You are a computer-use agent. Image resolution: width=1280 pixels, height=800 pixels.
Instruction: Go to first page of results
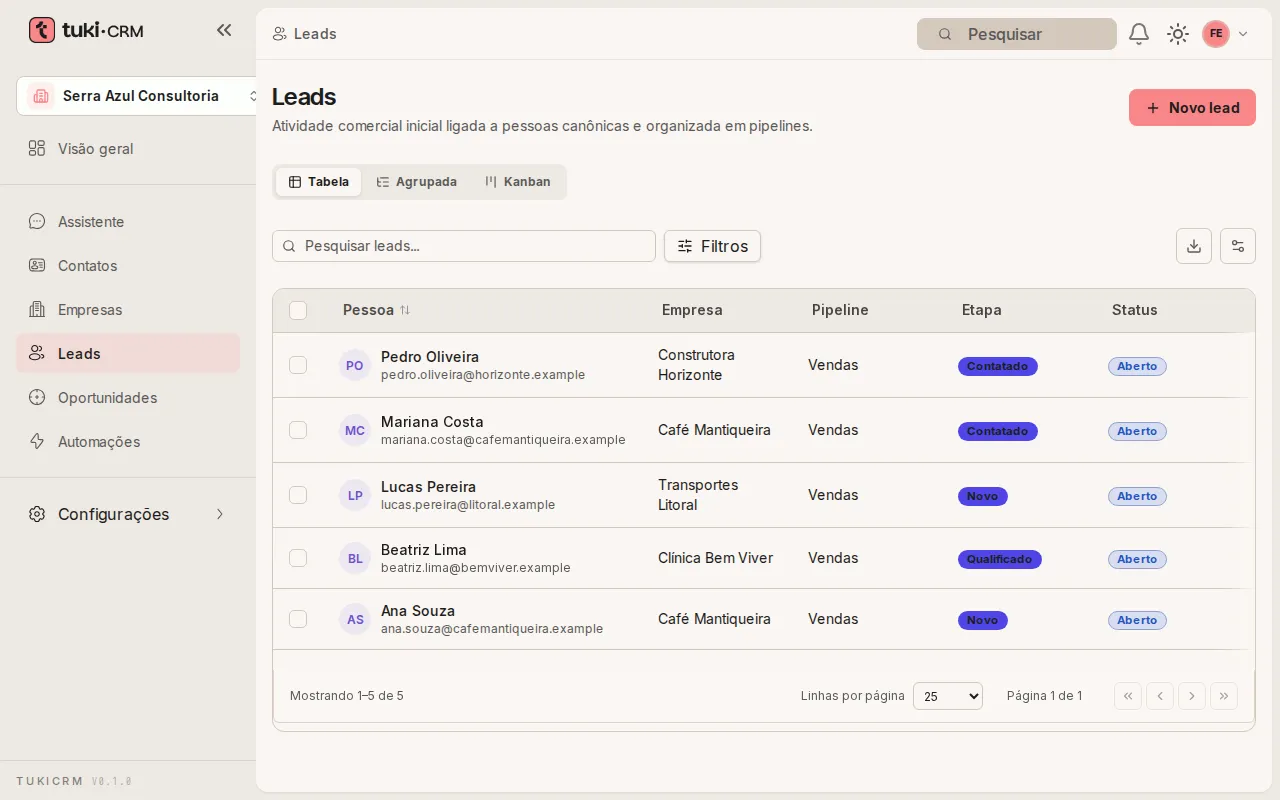[x=1128, y=696]
